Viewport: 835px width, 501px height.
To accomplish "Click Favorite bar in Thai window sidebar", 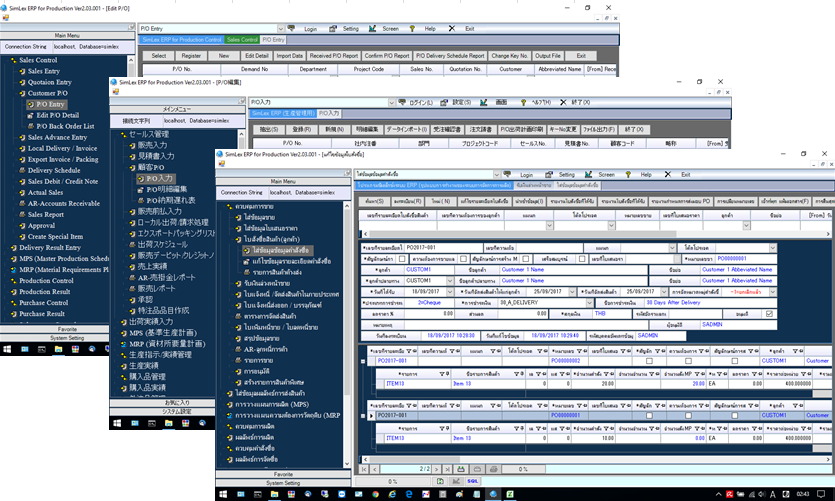I will [283, 474].
